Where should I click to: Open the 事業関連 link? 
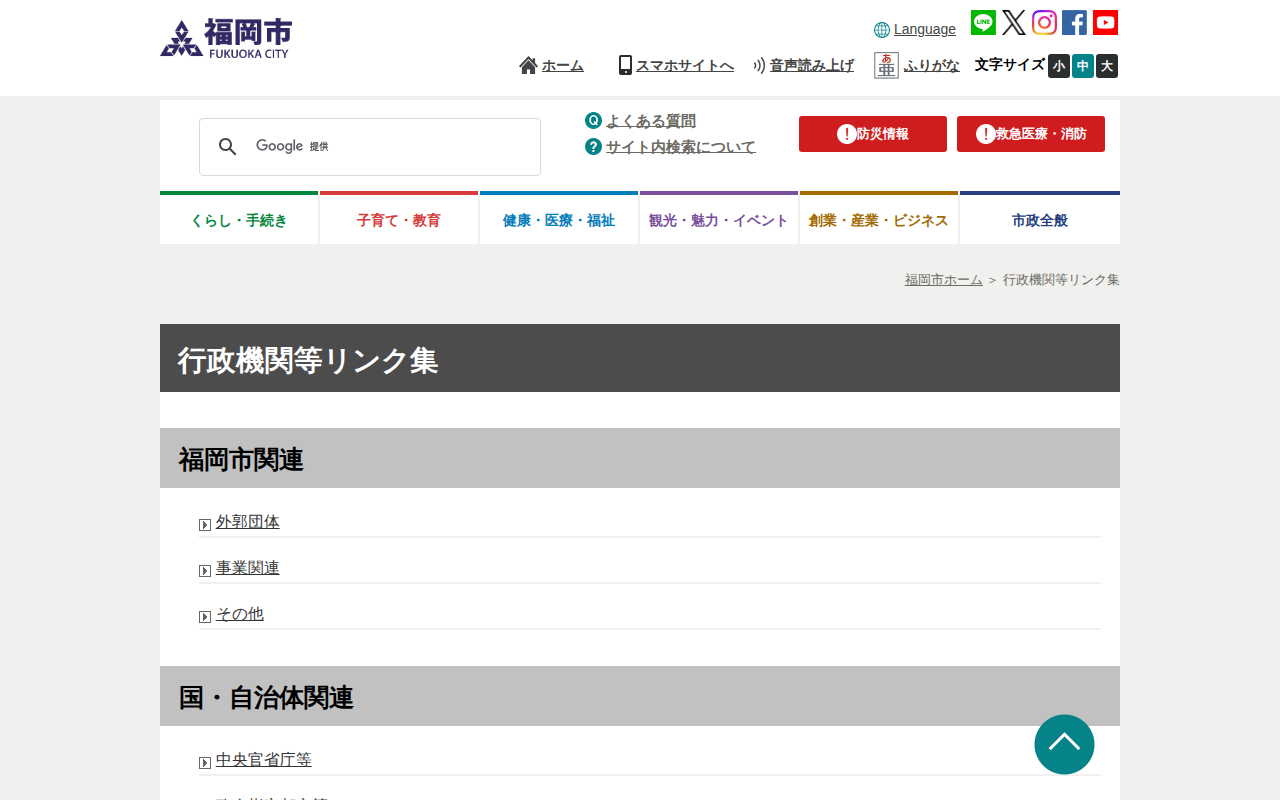[x=248, y=568]
